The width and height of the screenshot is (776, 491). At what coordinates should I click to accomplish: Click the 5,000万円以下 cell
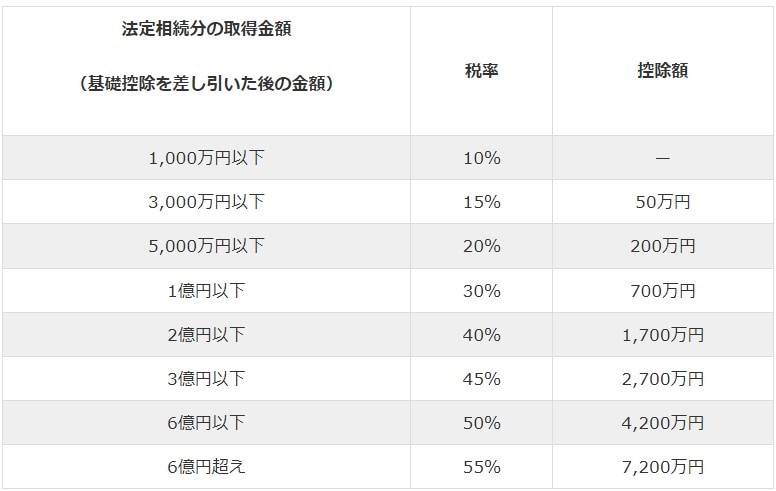click(206, 246)
